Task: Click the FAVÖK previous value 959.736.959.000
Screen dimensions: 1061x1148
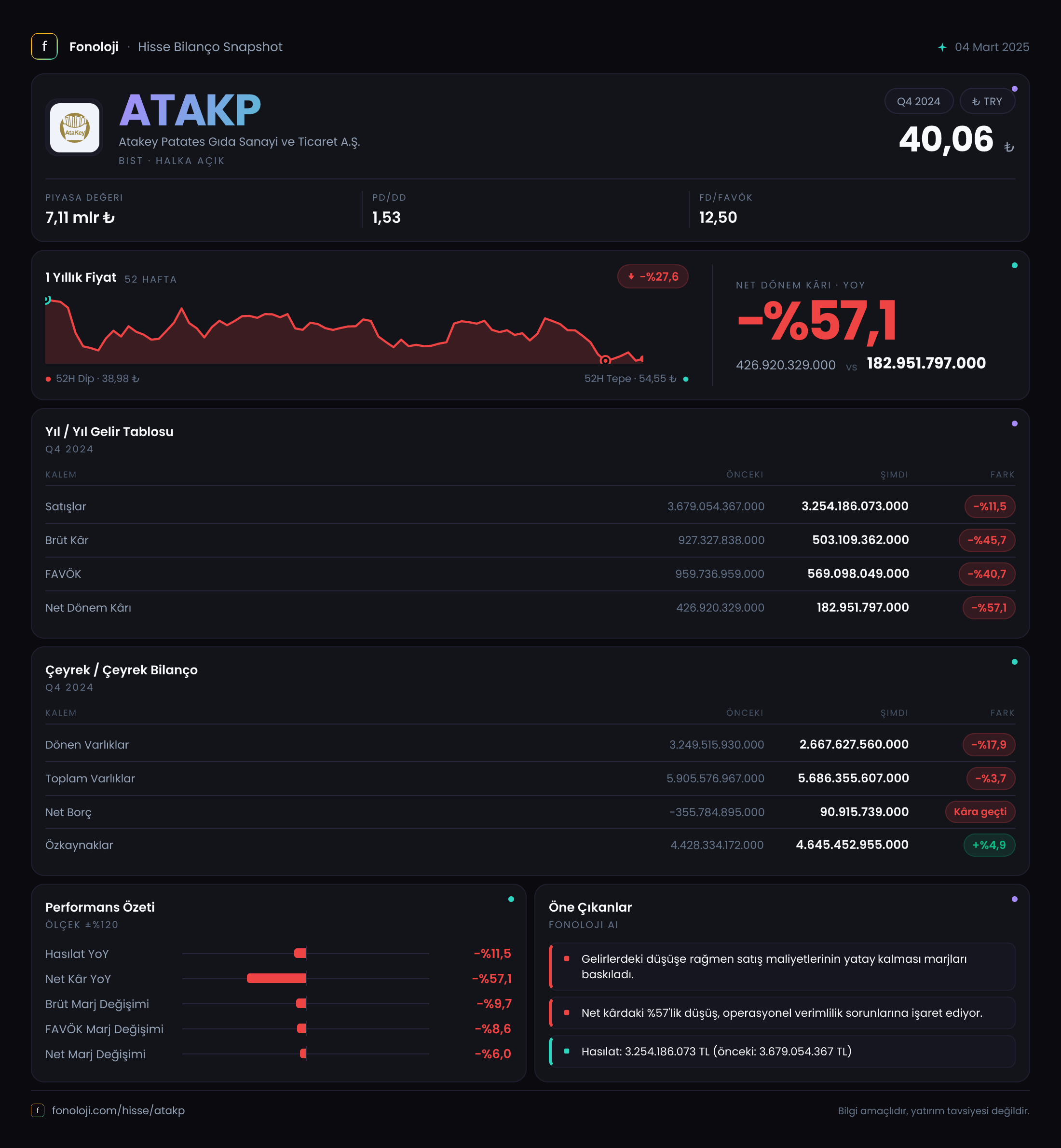Action: [720, 574]
